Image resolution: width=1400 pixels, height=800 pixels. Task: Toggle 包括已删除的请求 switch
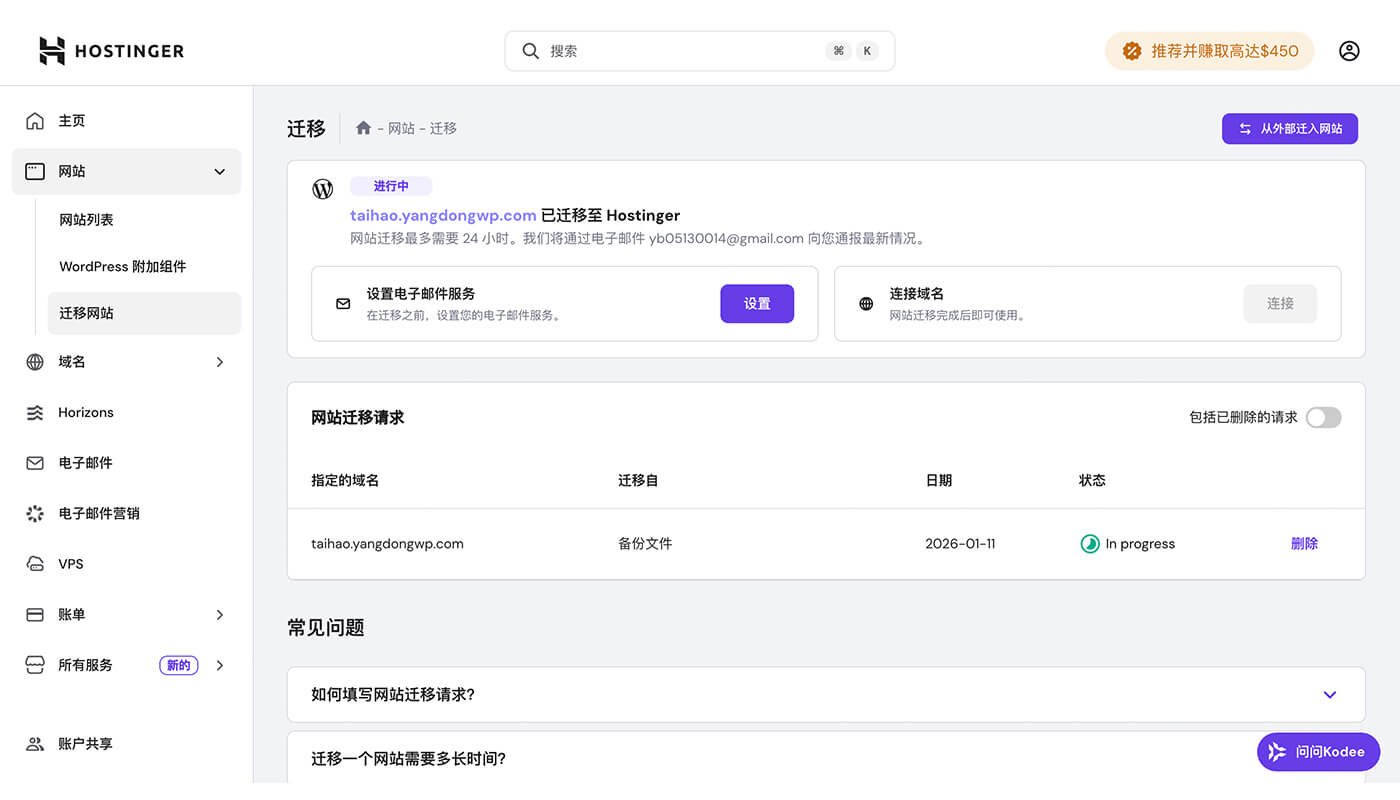coord(1323,417)
